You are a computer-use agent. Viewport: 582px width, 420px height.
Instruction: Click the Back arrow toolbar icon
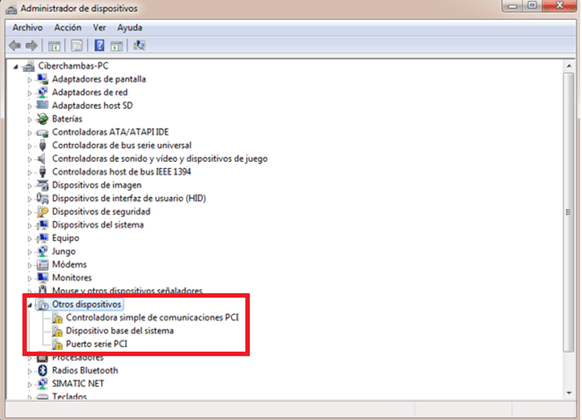point(15,46)
